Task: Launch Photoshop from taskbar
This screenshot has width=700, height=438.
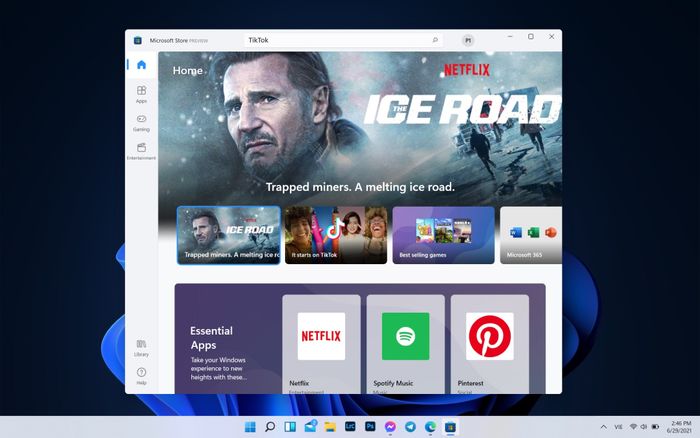Action: click(370, 427)
